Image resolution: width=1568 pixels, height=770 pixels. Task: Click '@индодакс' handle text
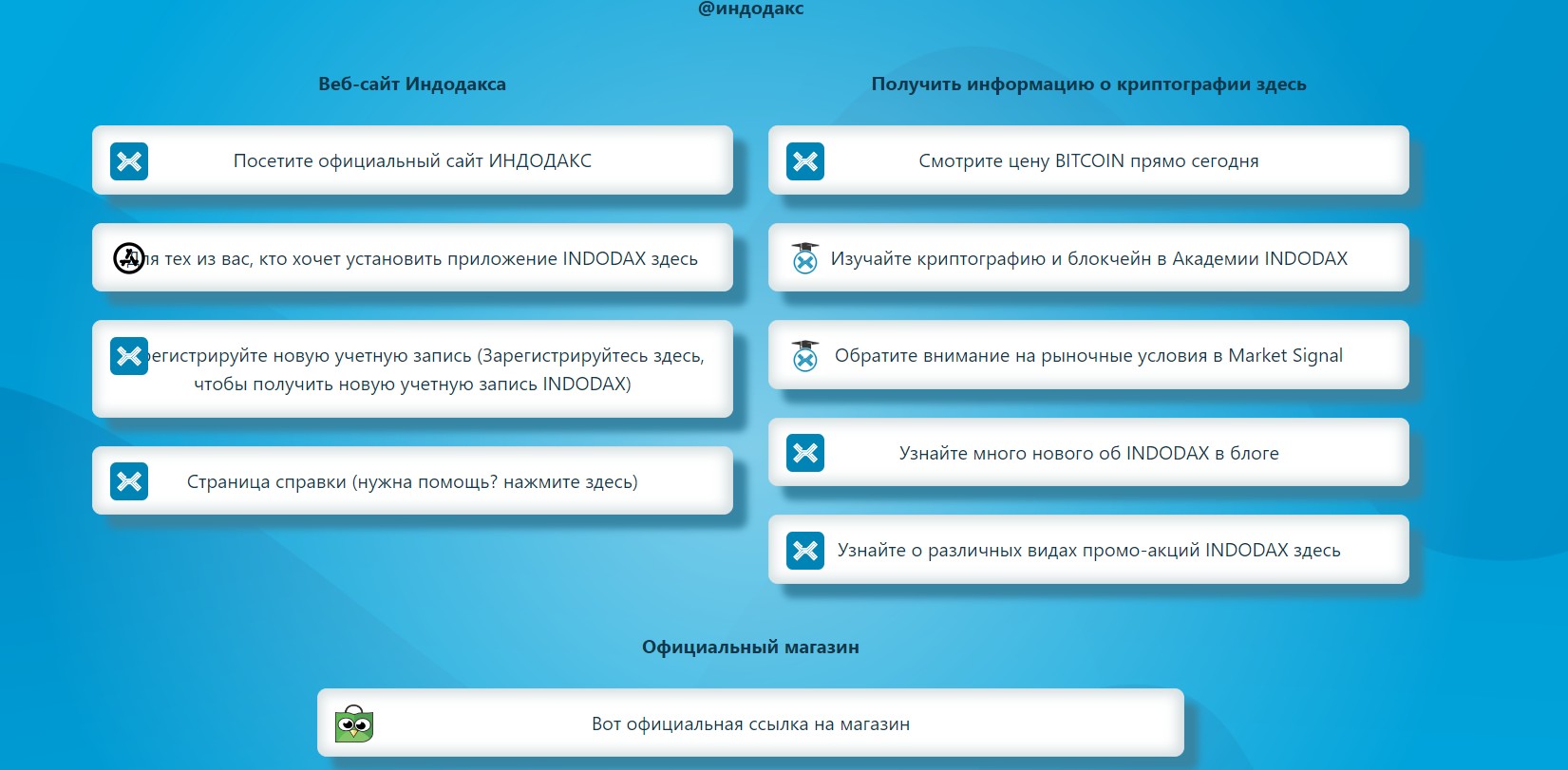(750, 9)
